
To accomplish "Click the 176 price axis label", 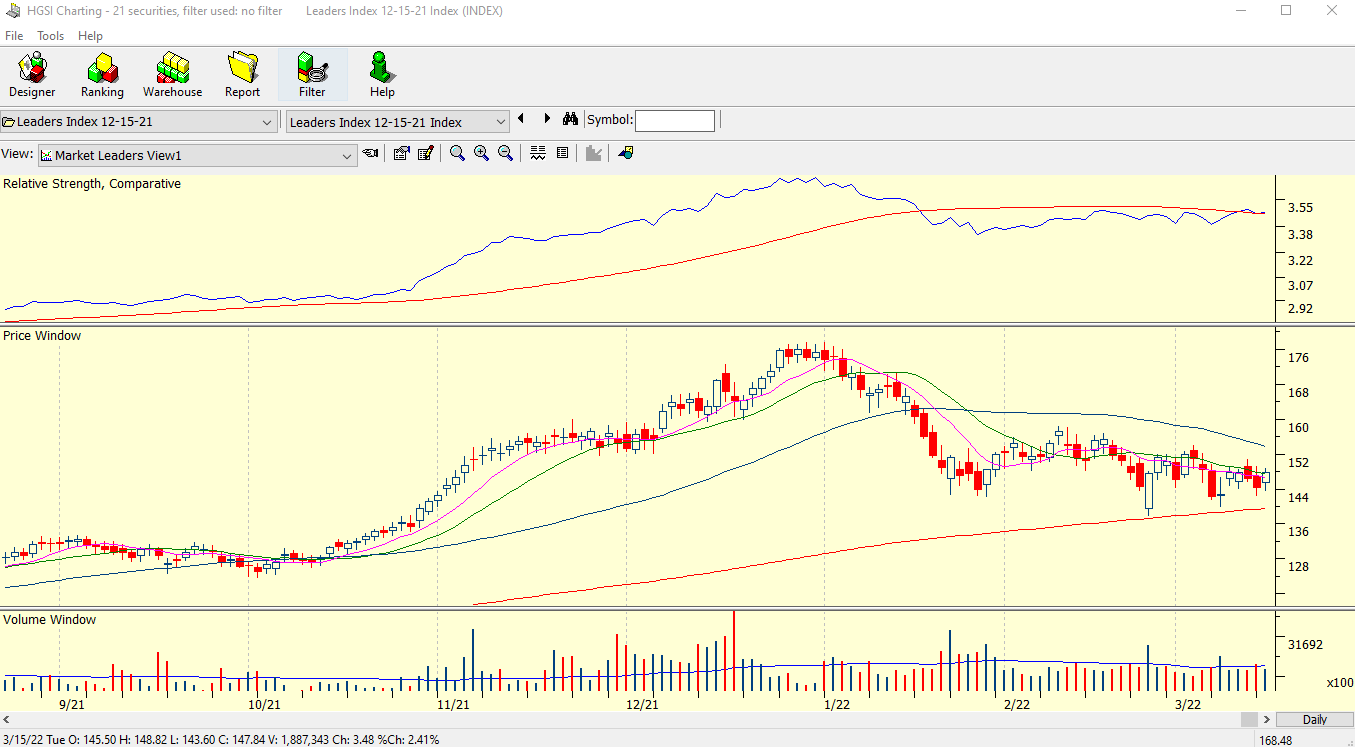I will [x=1299, y=358].
